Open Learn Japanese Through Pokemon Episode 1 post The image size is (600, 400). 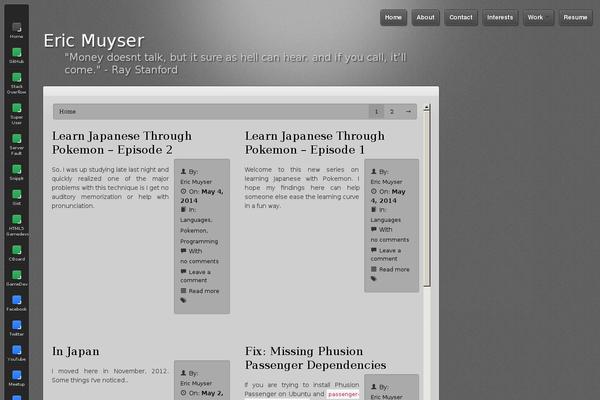tap(315, 143)
